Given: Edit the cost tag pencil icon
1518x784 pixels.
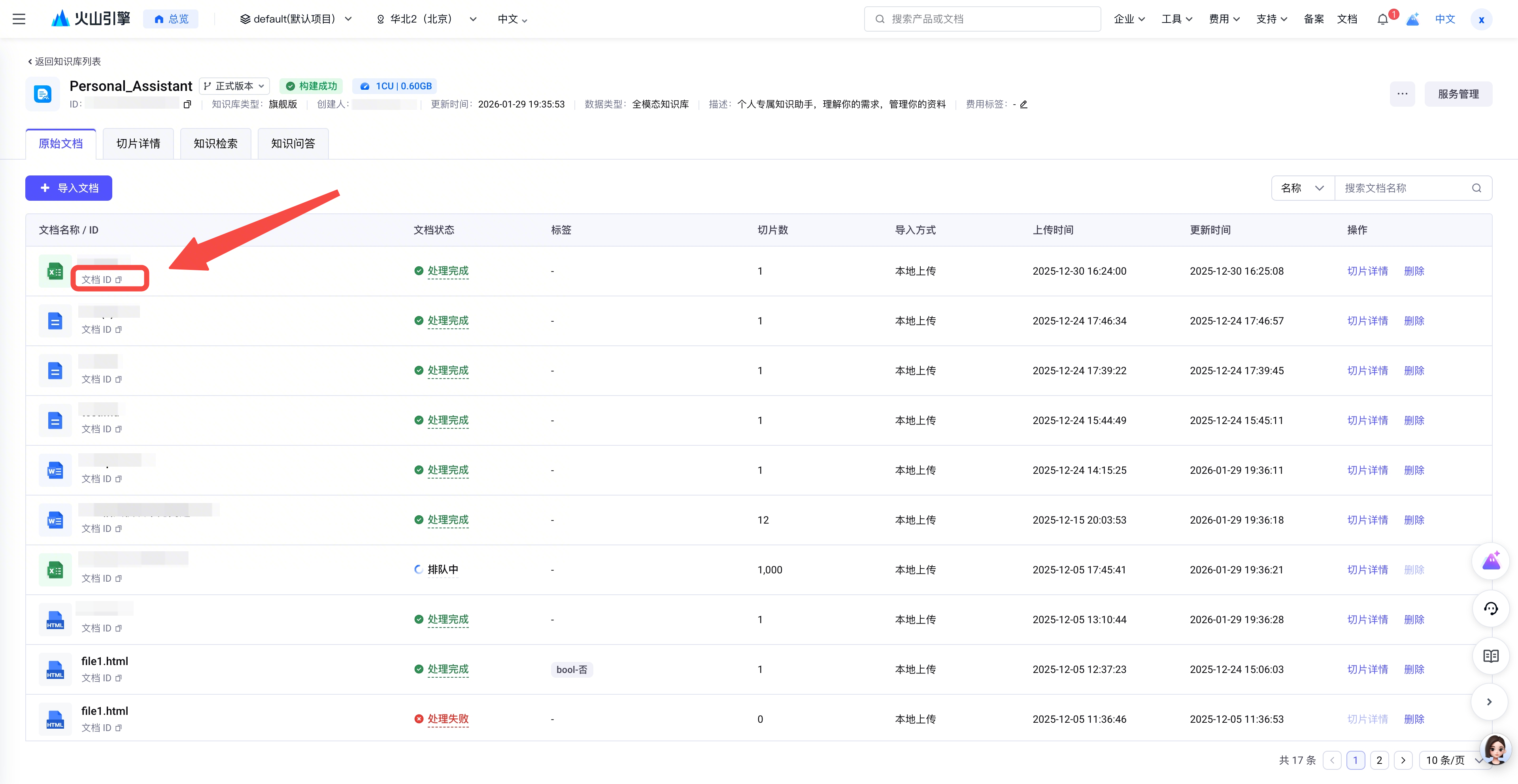Looking at the screenshot, I should [x=1023, y=104].
